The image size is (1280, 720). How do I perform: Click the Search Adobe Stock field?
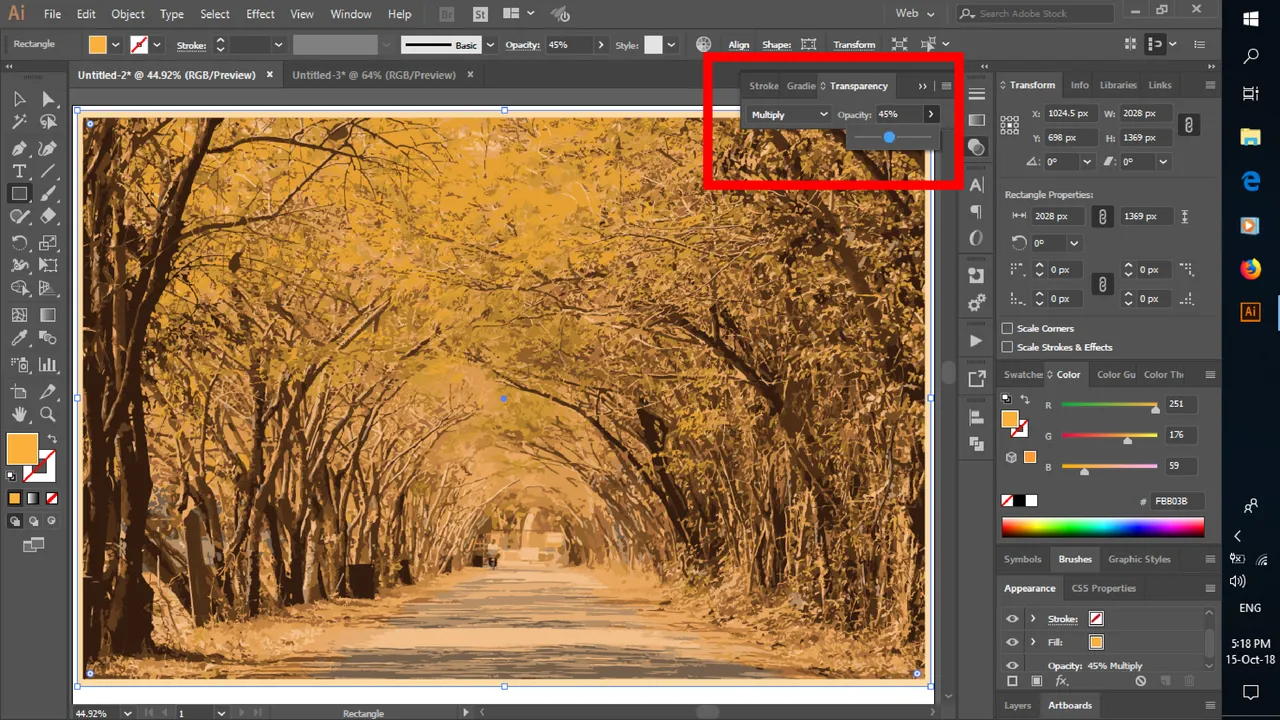pos(1036,14)
